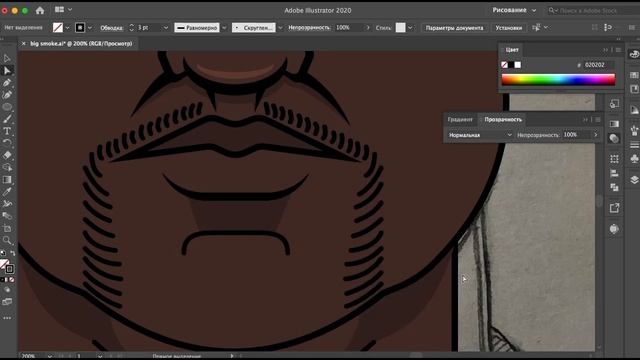Image resolution: width=640 pixels, height=360 pixels.
Task: Select the Rotate tool
Action: click(x=7, y=143)
